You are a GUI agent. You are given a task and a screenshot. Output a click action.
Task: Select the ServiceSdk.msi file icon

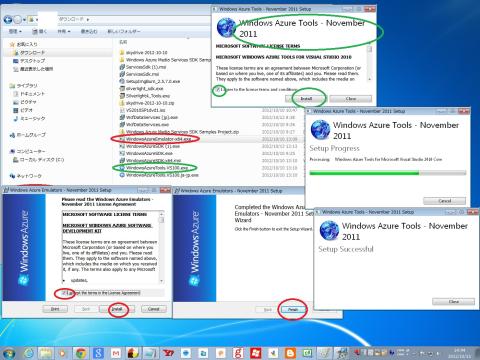click(122, 74)
